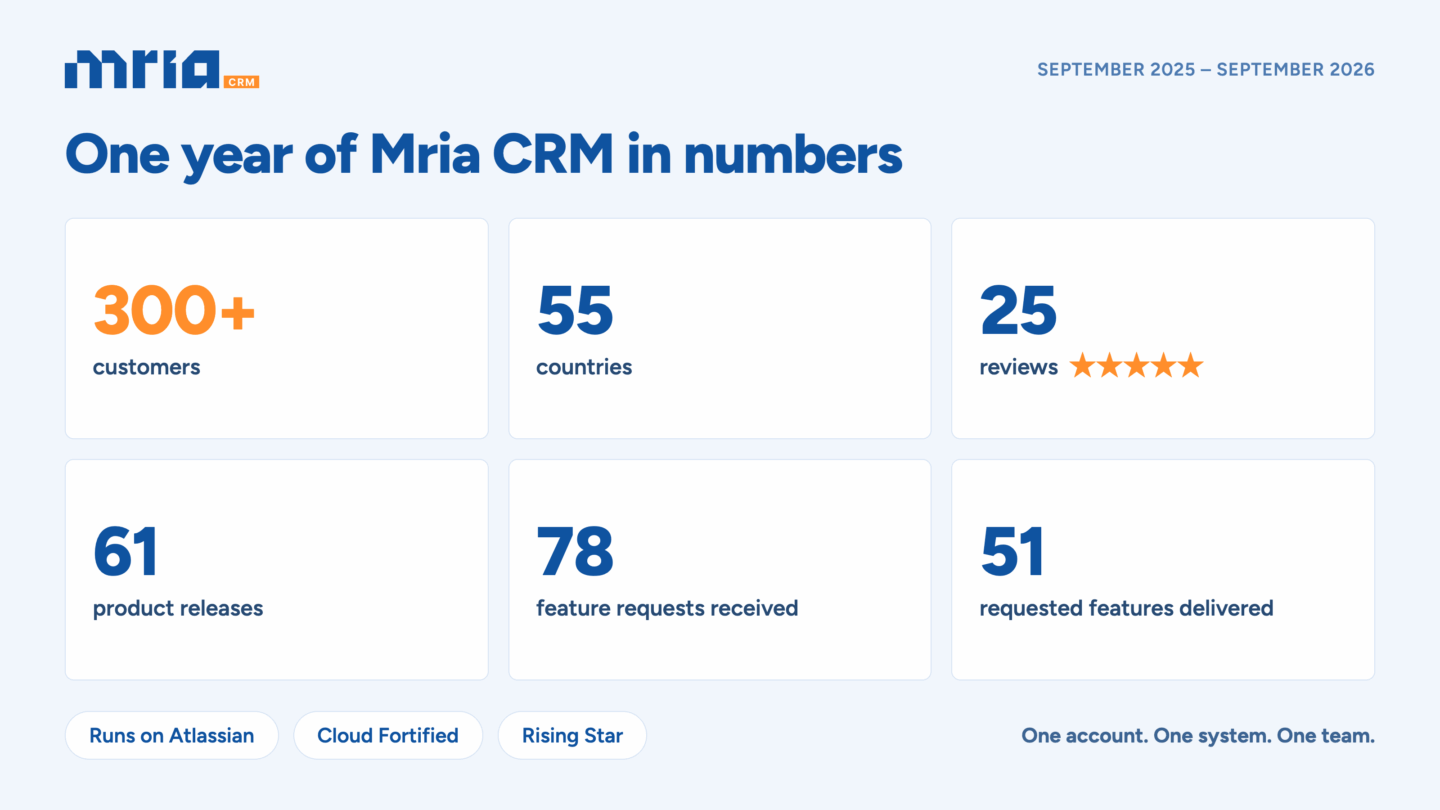Click the five-star rating beside reviews
1440x810 pixels.
point(1136,366)
